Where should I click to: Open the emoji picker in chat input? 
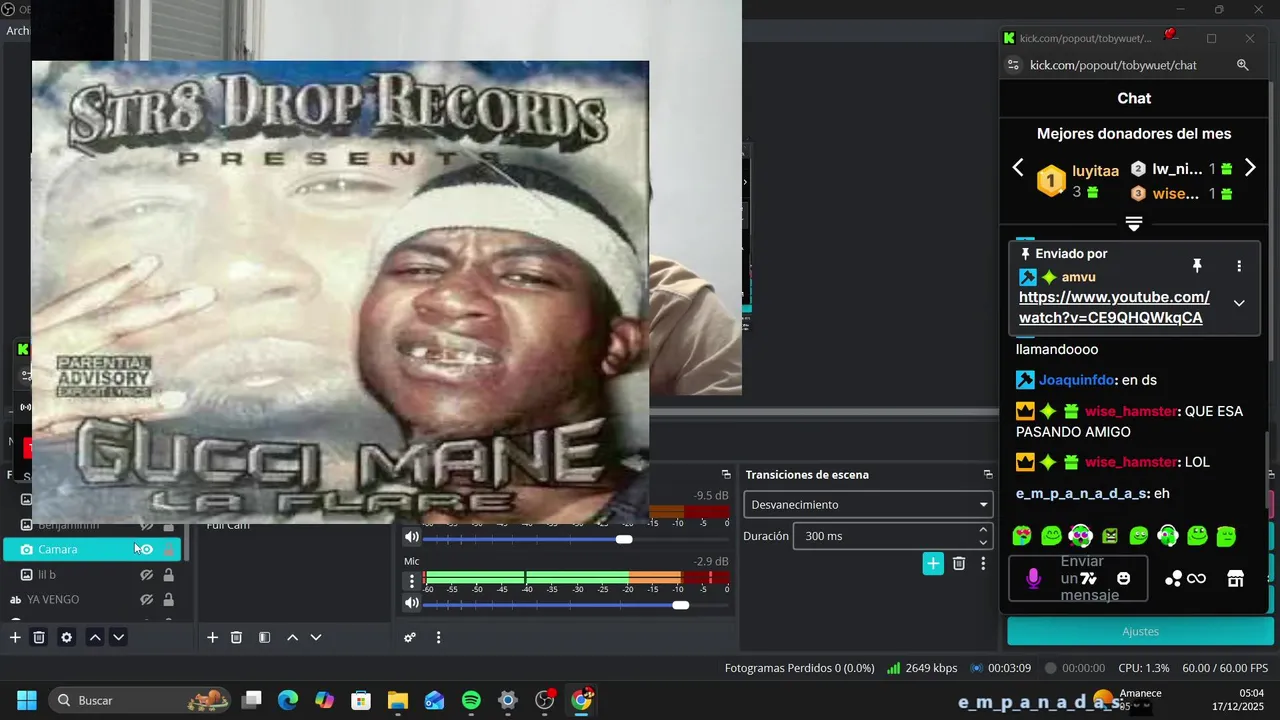coord(1124,578)
